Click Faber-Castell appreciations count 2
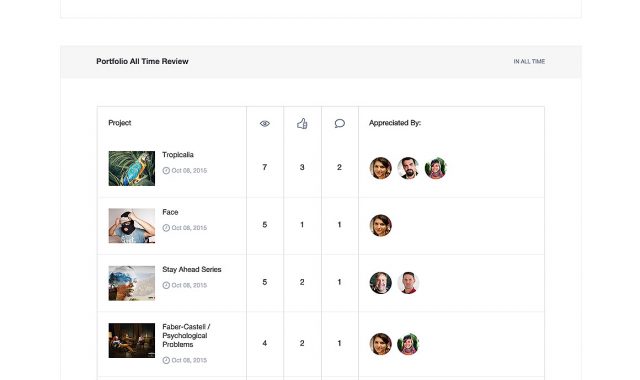Viewport: 640px width, 380px height. coord(302,343)
